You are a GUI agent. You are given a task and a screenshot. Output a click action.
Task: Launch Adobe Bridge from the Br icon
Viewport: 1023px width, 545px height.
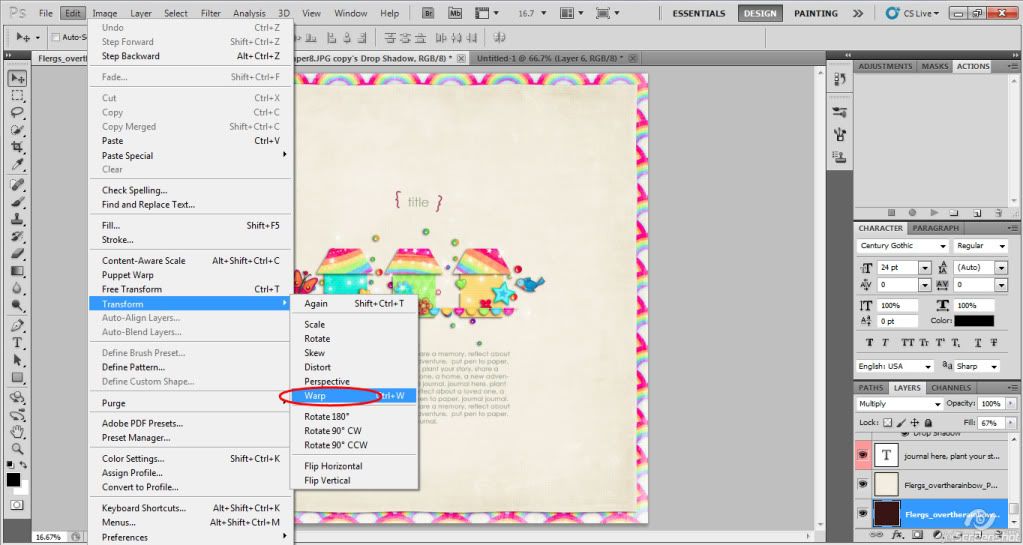(428, 13)
